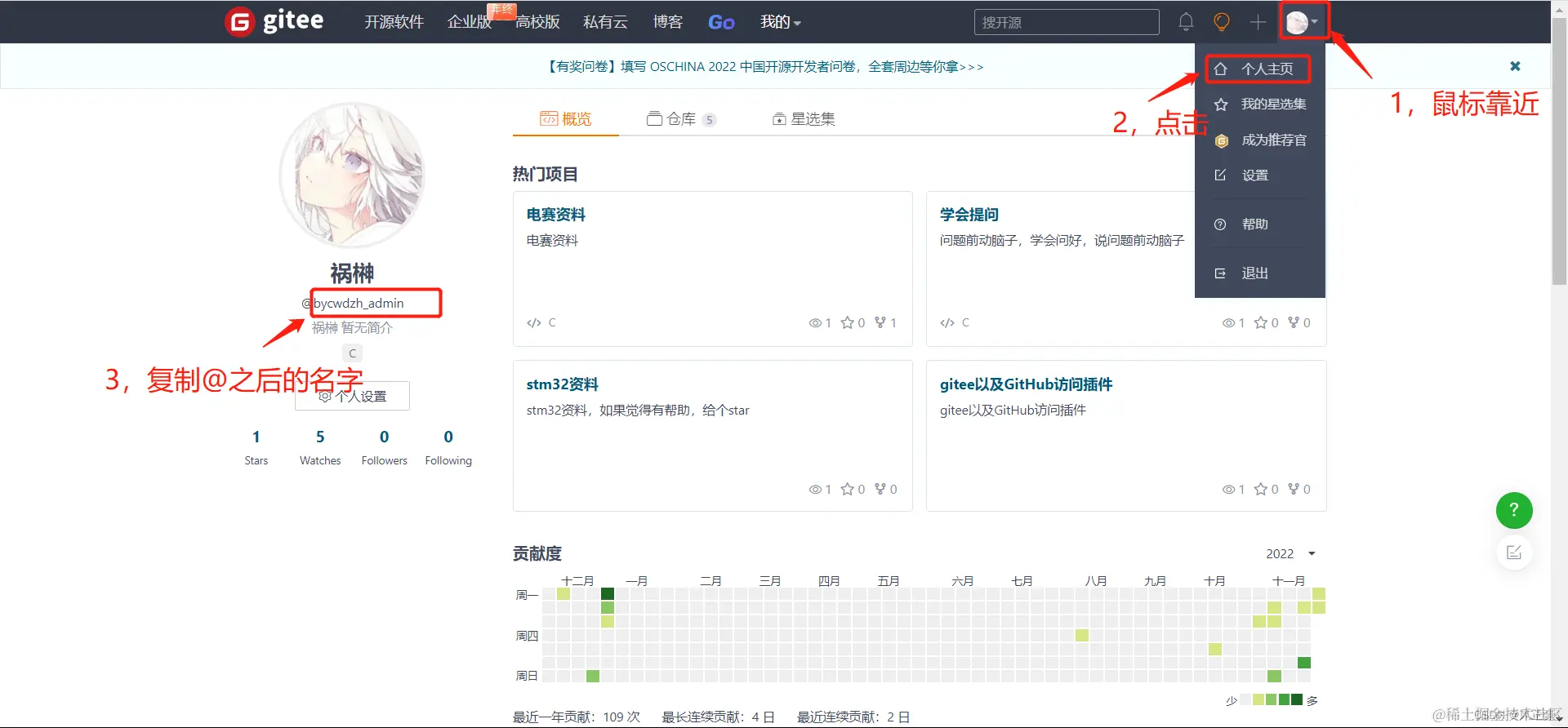Click fork icon on gitee以及GitHub访问插件 card
The height and width of the screenshot is (728, 1568).
tap(1294, 489)
